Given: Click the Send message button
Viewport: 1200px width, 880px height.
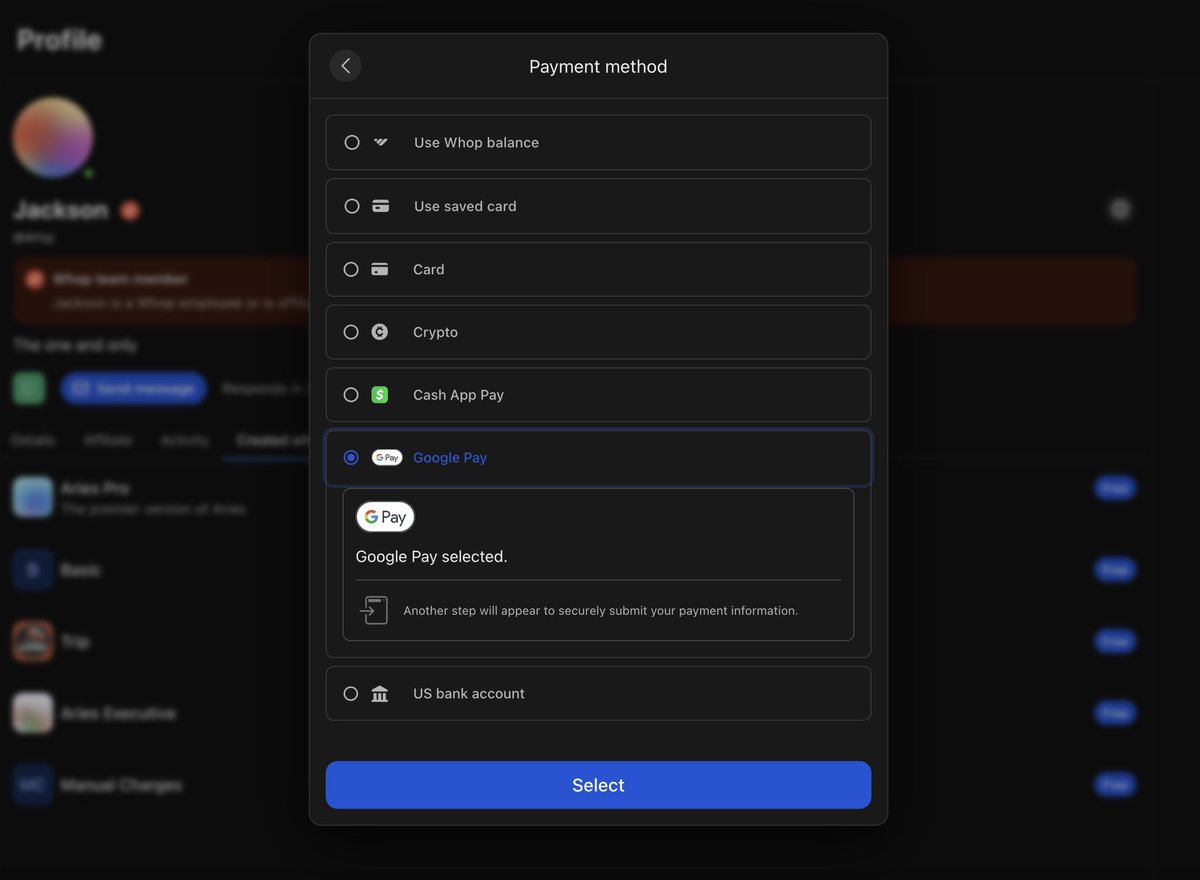Looking at the screenshot, I should pyautogui.click(x=134, y=388).
